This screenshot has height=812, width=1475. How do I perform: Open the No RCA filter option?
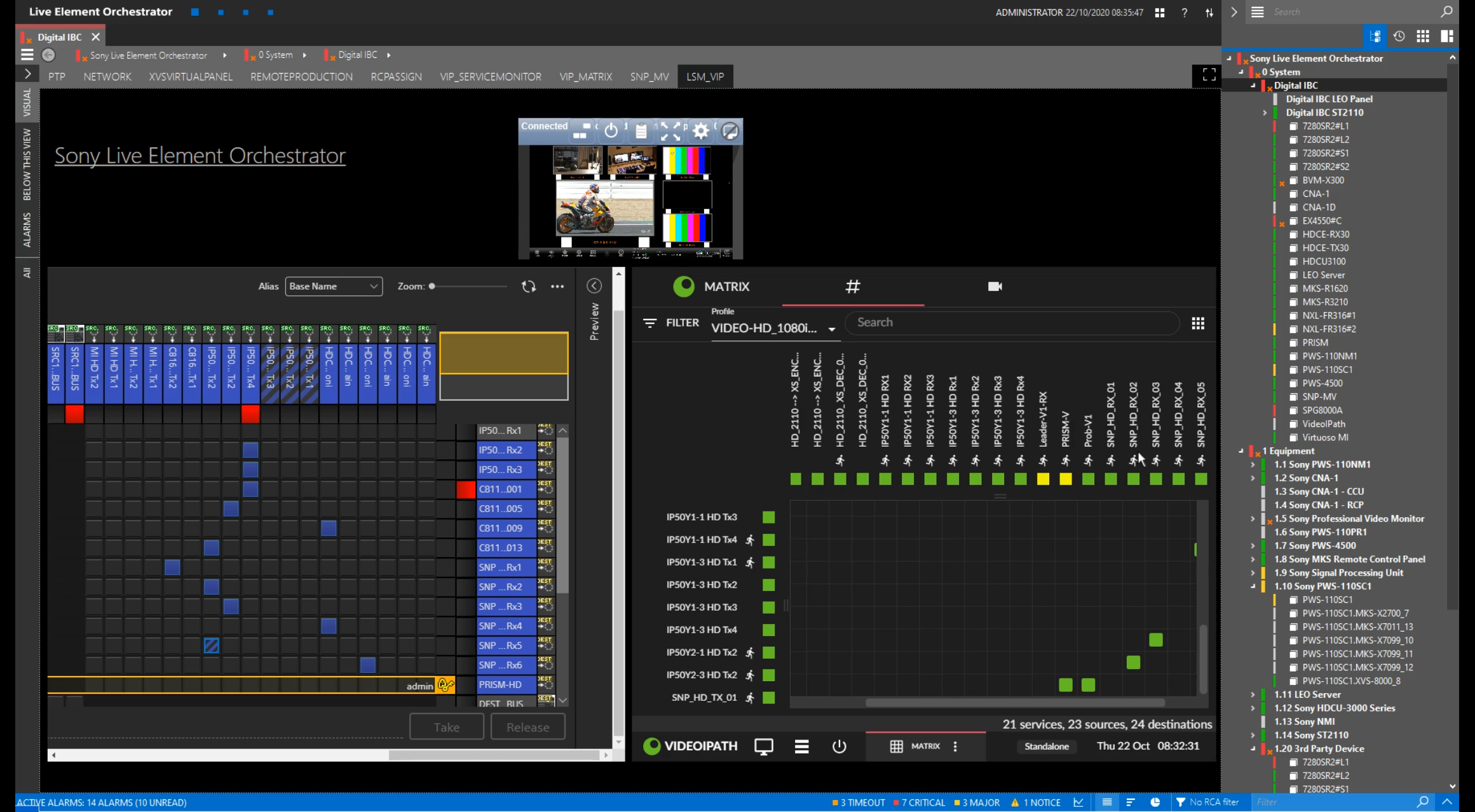[x=1207, y=802]
